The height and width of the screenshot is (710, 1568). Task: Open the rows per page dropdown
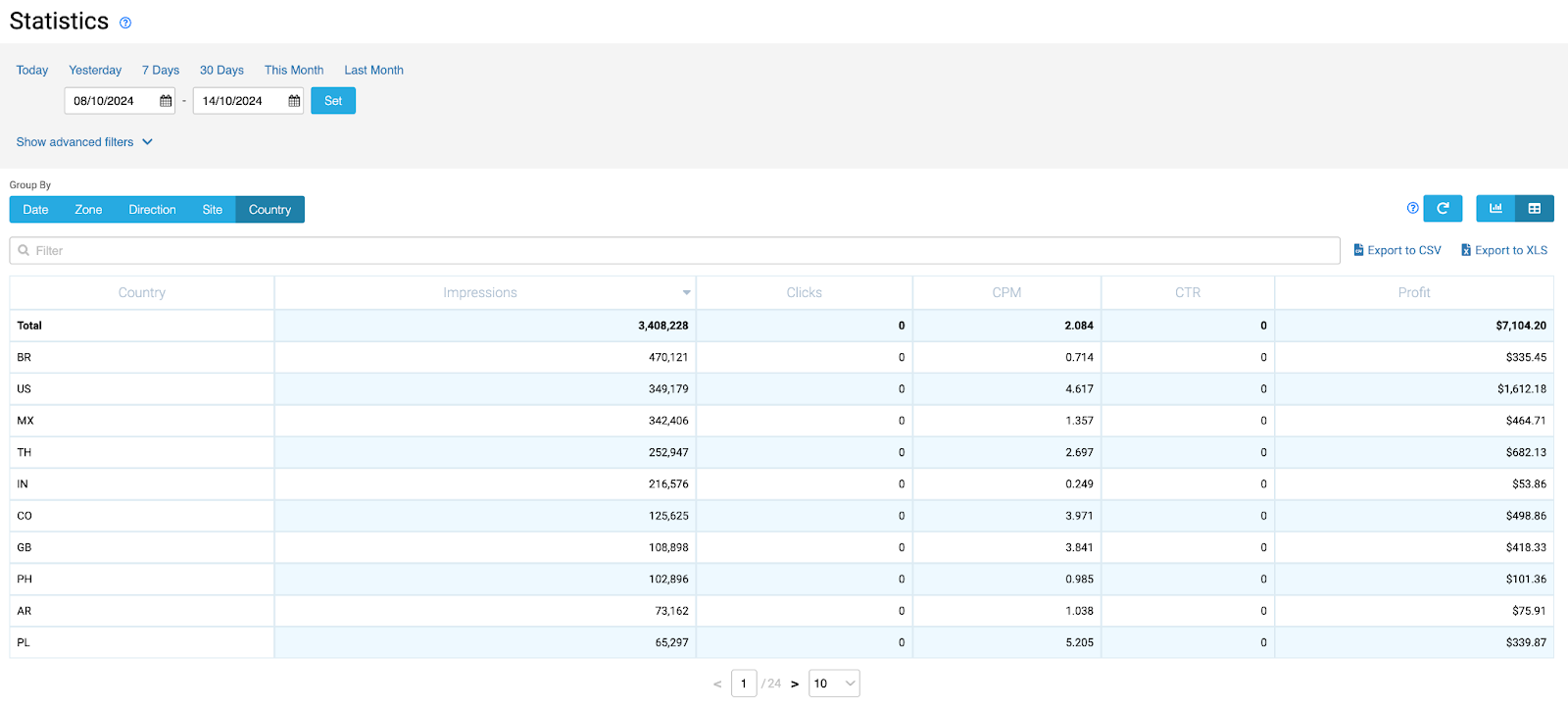click(834, 684)
